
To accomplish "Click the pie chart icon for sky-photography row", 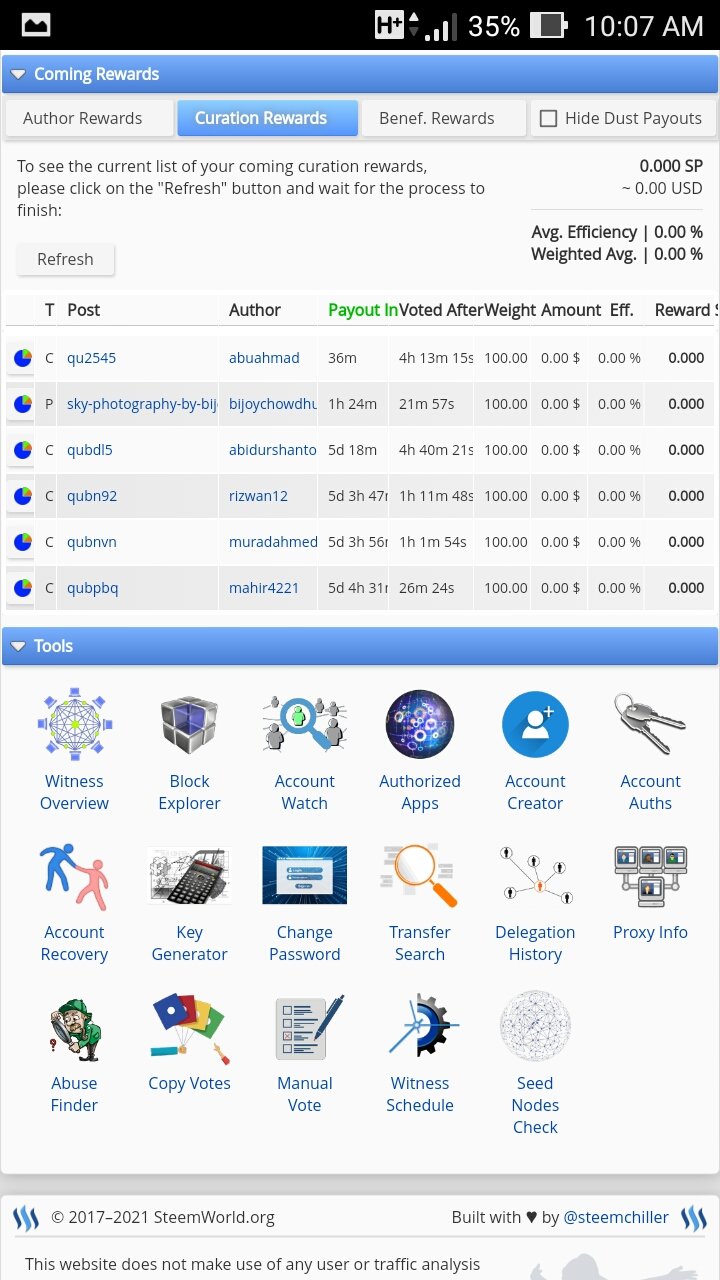I will (x=22, y=404).
